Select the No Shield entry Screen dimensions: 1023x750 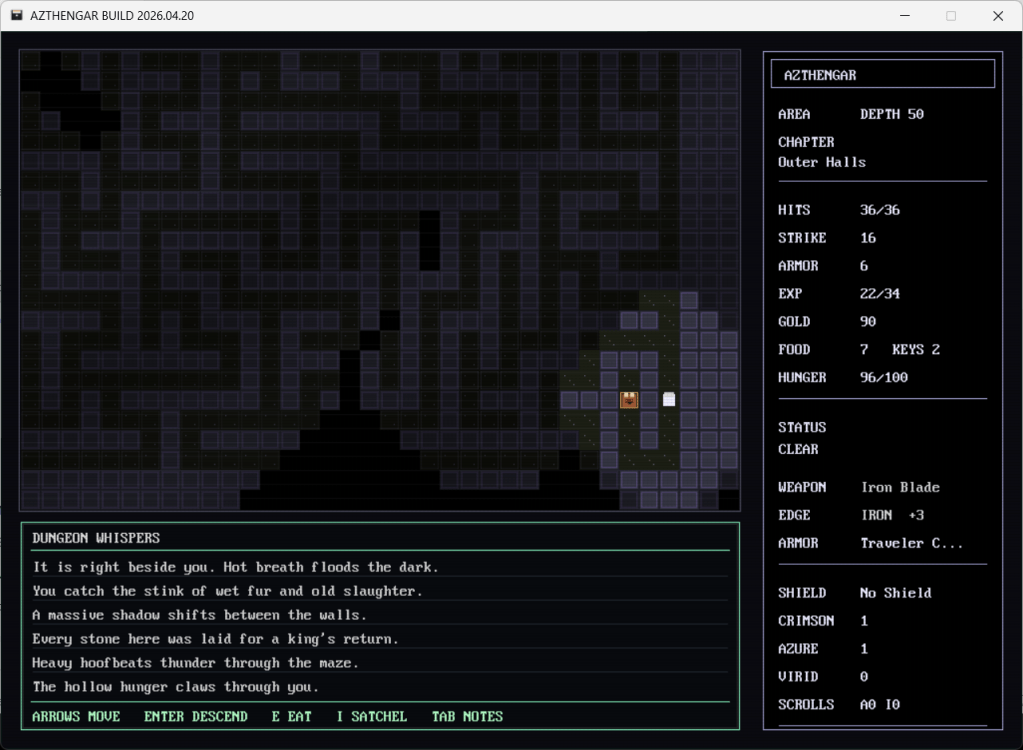[895, 592]
